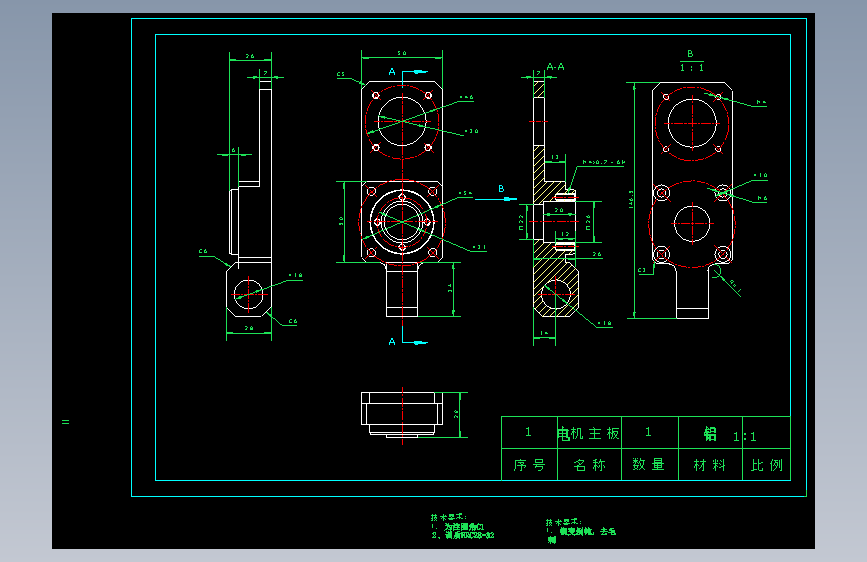The image size is (867, 562).
Task: Select the B detail view title above 1:1
Action: tap(690, 54)
